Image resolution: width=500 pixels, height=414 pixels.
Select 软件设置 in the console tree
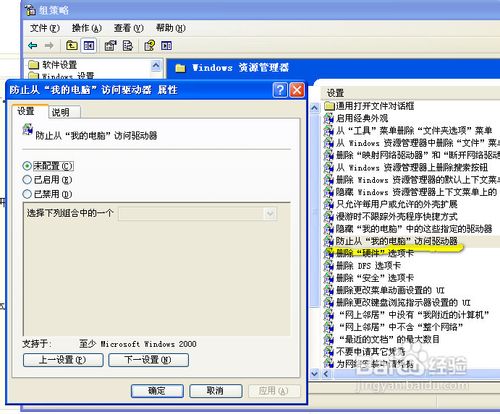tap(60, 65)
